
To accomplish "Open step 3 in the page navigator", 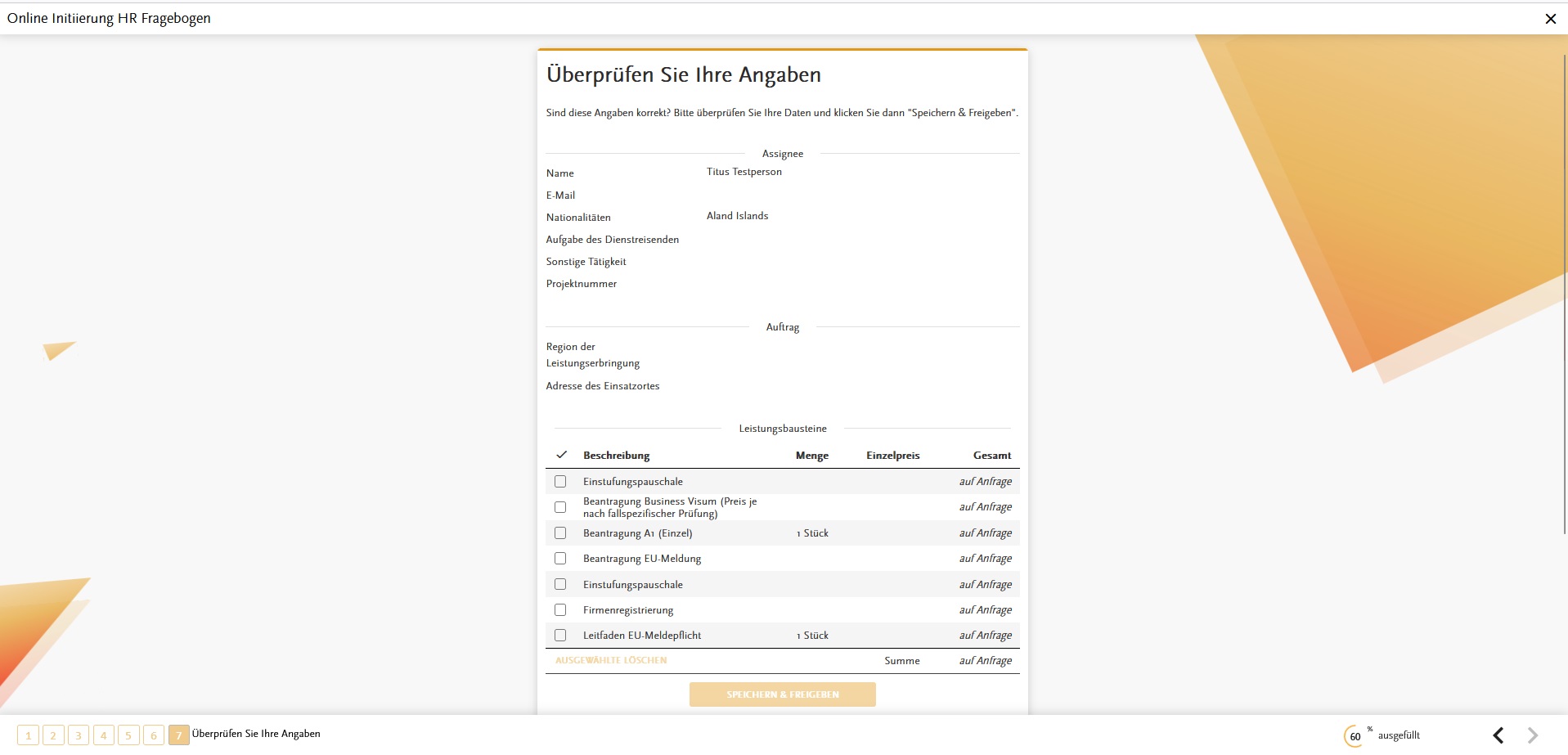I will coord(79,735).
